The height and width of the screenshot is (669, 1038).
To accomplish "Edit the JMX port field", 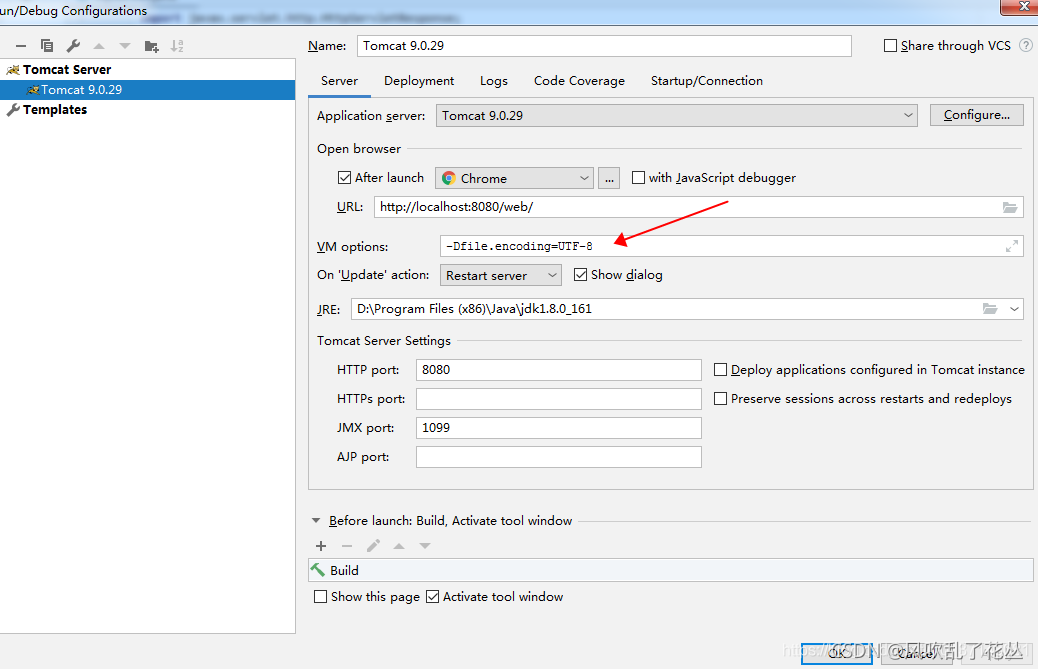I will pyautogui.click(x=559, y=428).
